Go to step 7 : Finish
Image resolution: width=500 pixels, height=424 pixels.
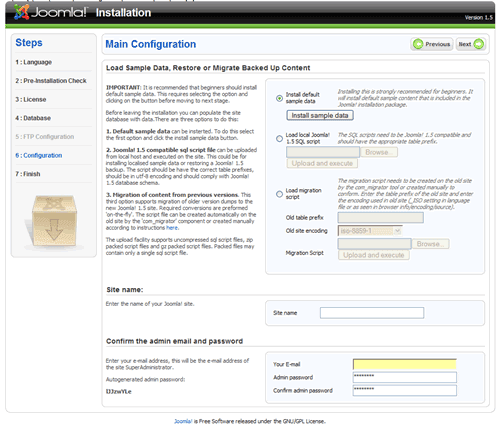(28, 174)
